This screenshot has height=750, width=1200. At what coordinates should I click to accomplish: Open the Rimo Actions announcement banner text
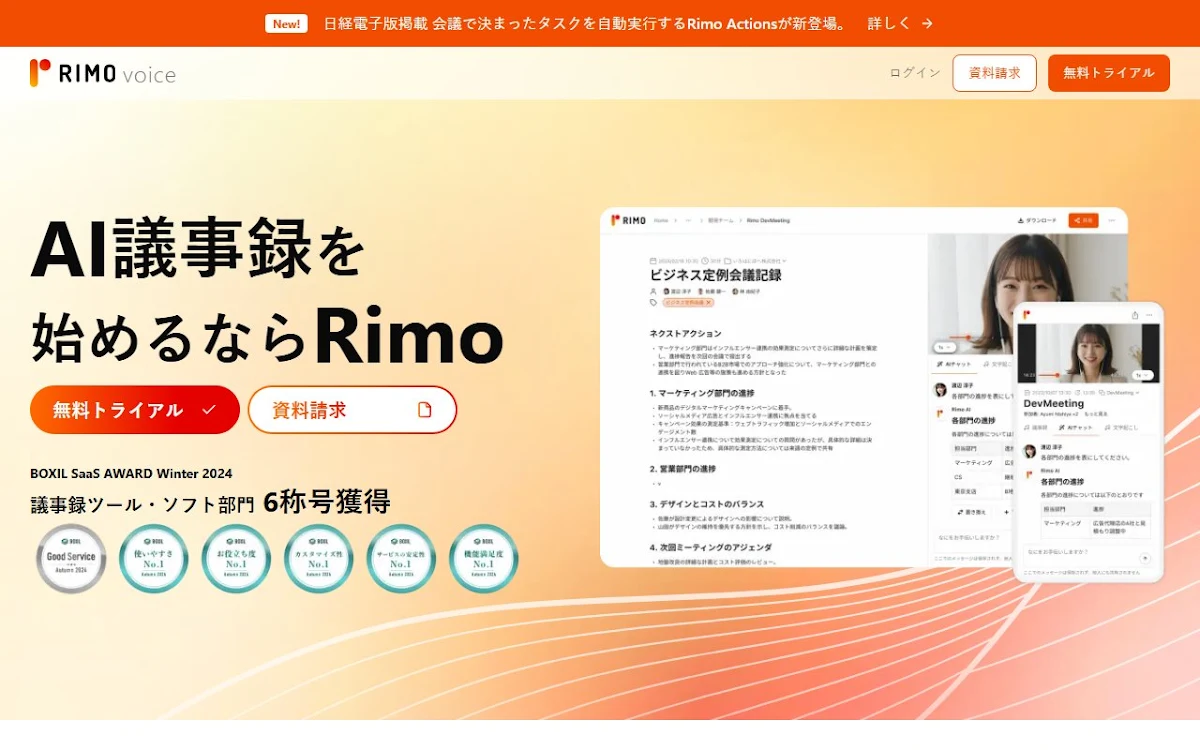(585, 23)
